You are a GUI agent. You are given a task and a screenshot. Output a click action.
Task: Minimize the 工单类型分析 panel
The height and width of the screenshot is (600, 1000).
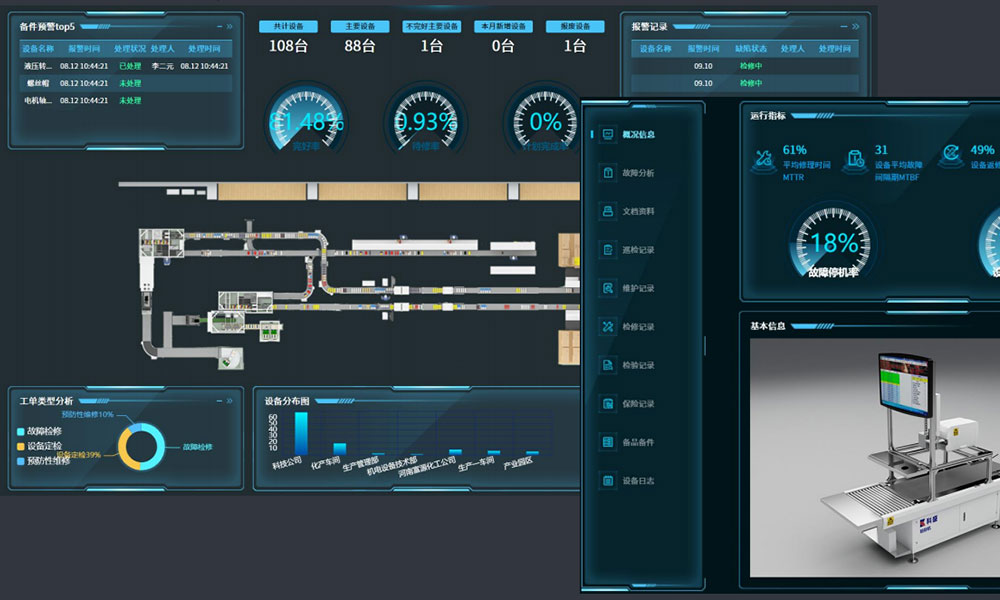(x=219, y=401)
